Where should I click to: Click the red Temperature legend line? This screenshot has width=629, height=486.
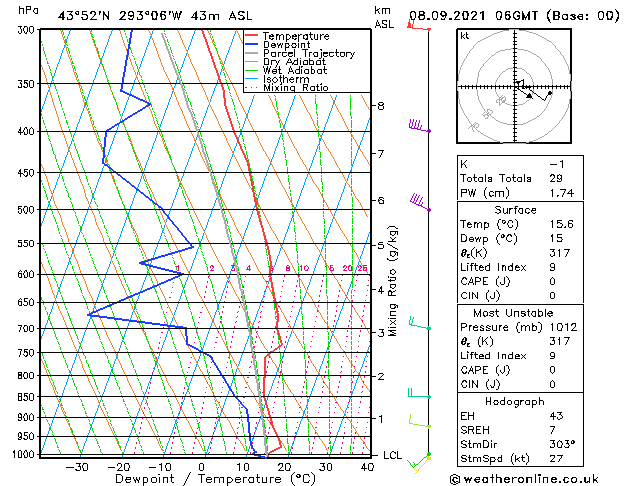(x=251, y=36)
